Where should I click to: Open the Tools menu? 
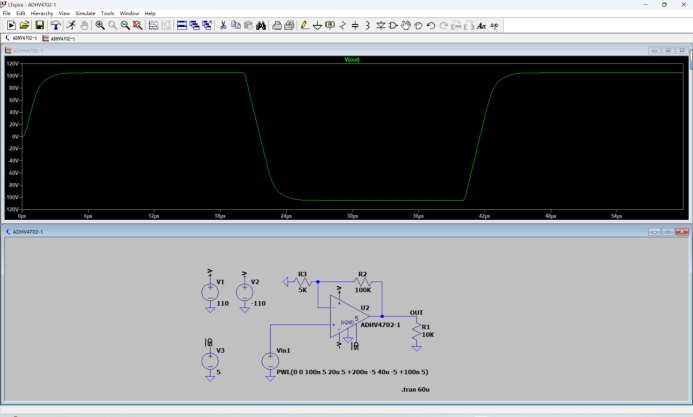pos(107,13)
